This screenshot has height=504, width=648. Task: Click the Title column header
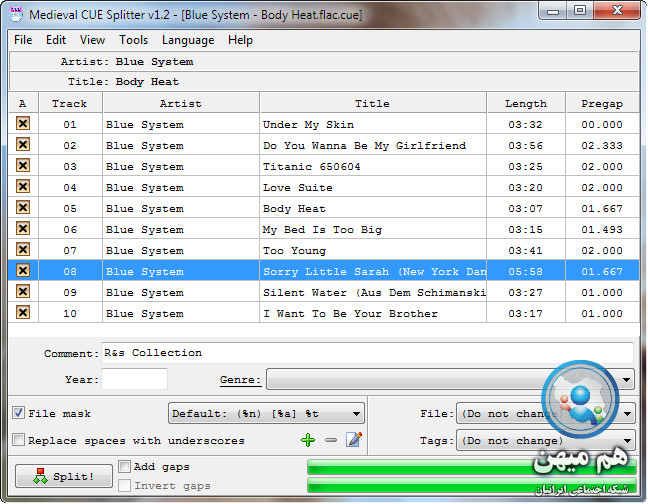[373, 103]
